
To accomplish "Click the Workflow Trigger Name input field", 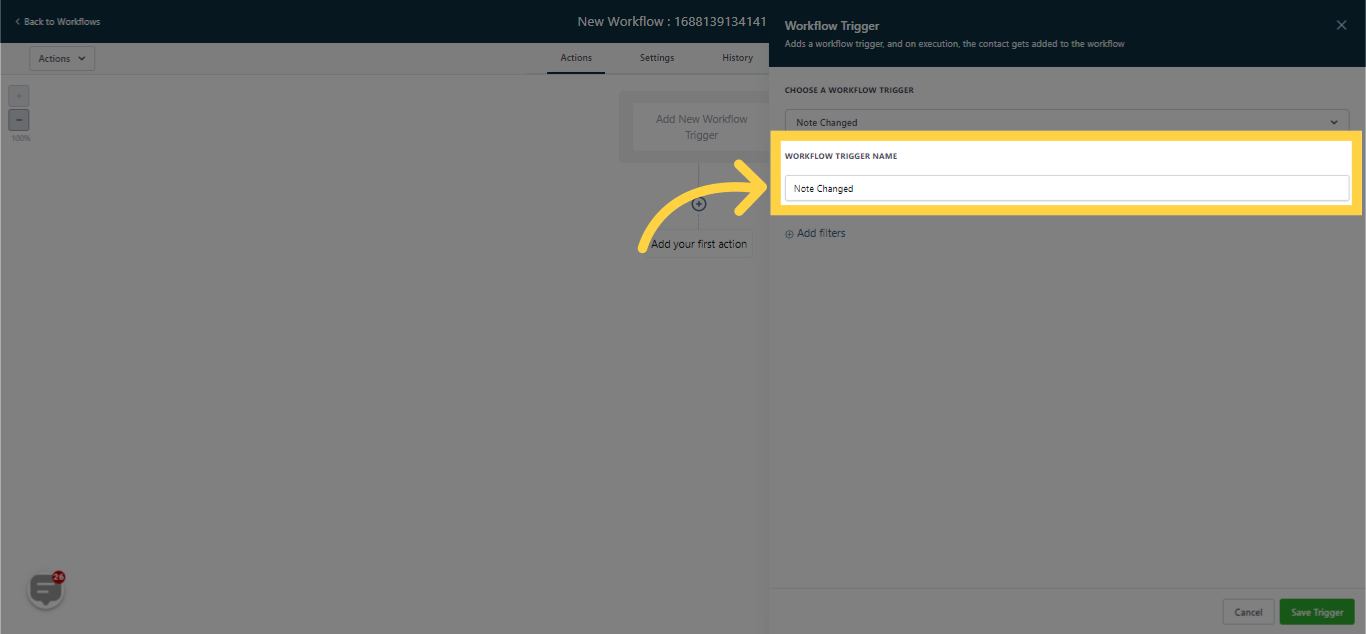I will [x=1066, y=188].
